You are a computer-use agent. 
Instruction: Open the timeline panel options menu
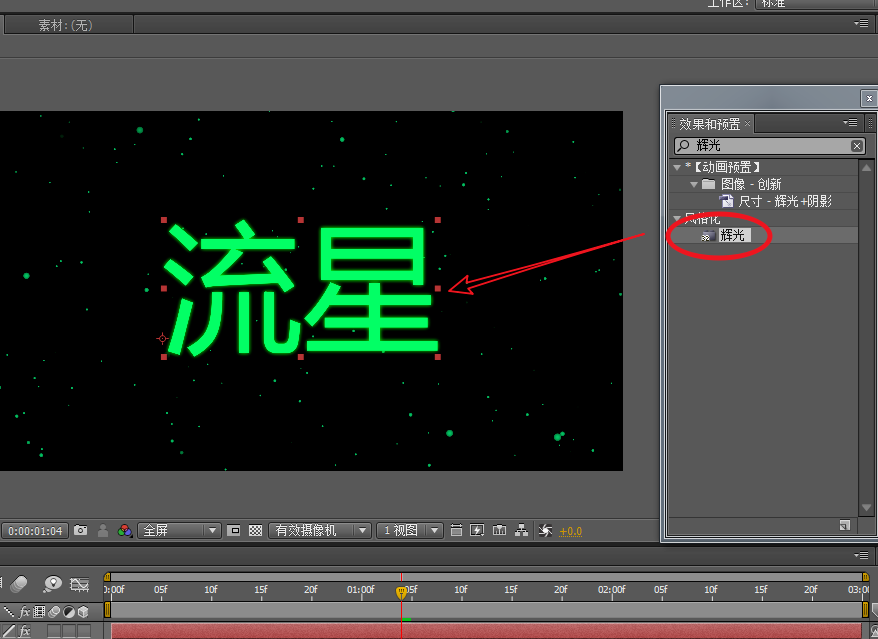coord(861,555)
